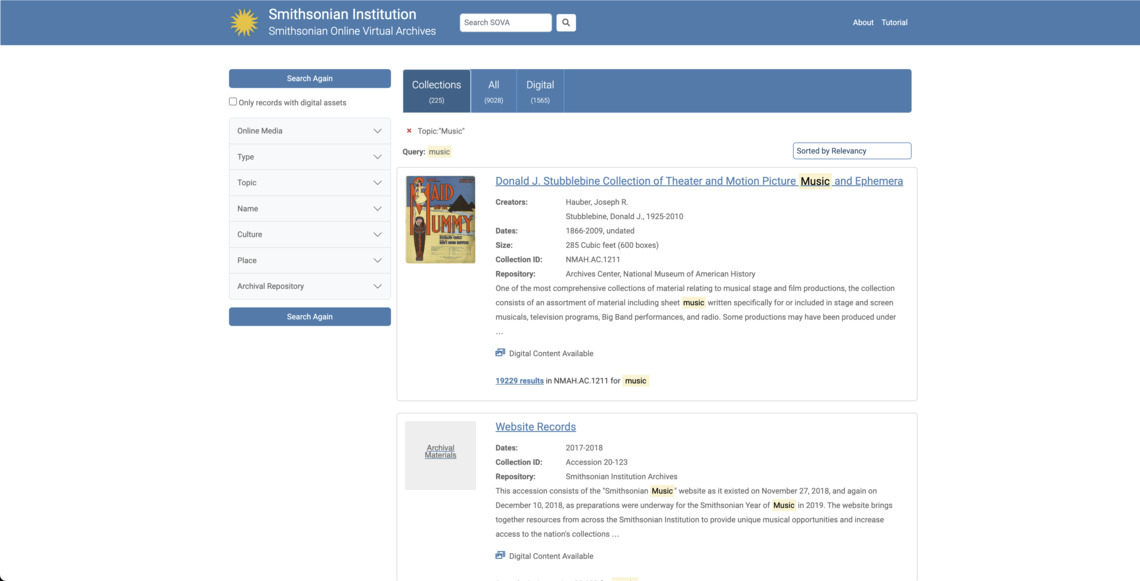Remove the Topic:"Music" filter via red x
1140x581 pixels.
pyautogui.click(x=408, y=130)
